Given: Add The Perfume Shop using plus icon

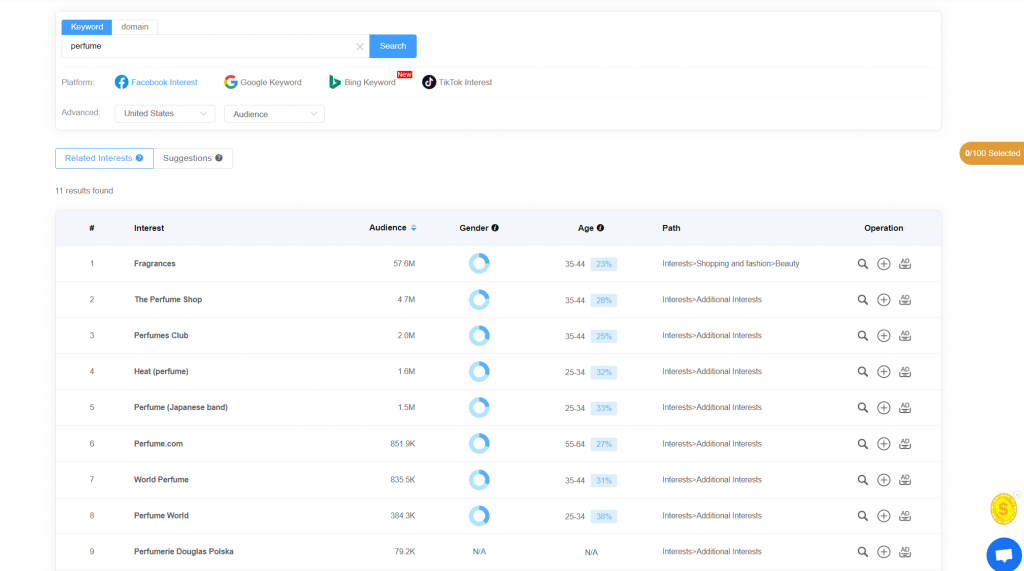Looking at the screenshot, I should tap(884, 300).
